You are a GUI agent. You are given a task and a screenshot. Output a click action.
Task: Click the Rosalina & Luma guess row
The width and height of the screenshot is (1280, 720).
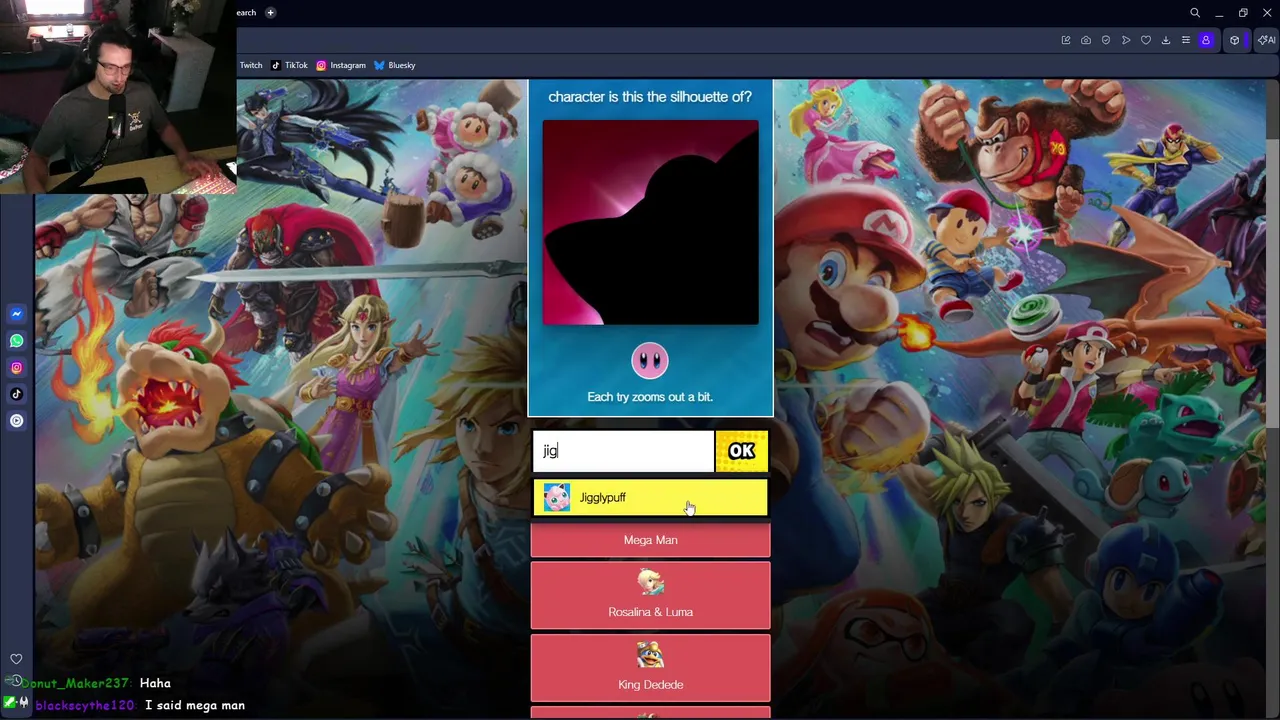pos(650,596)
